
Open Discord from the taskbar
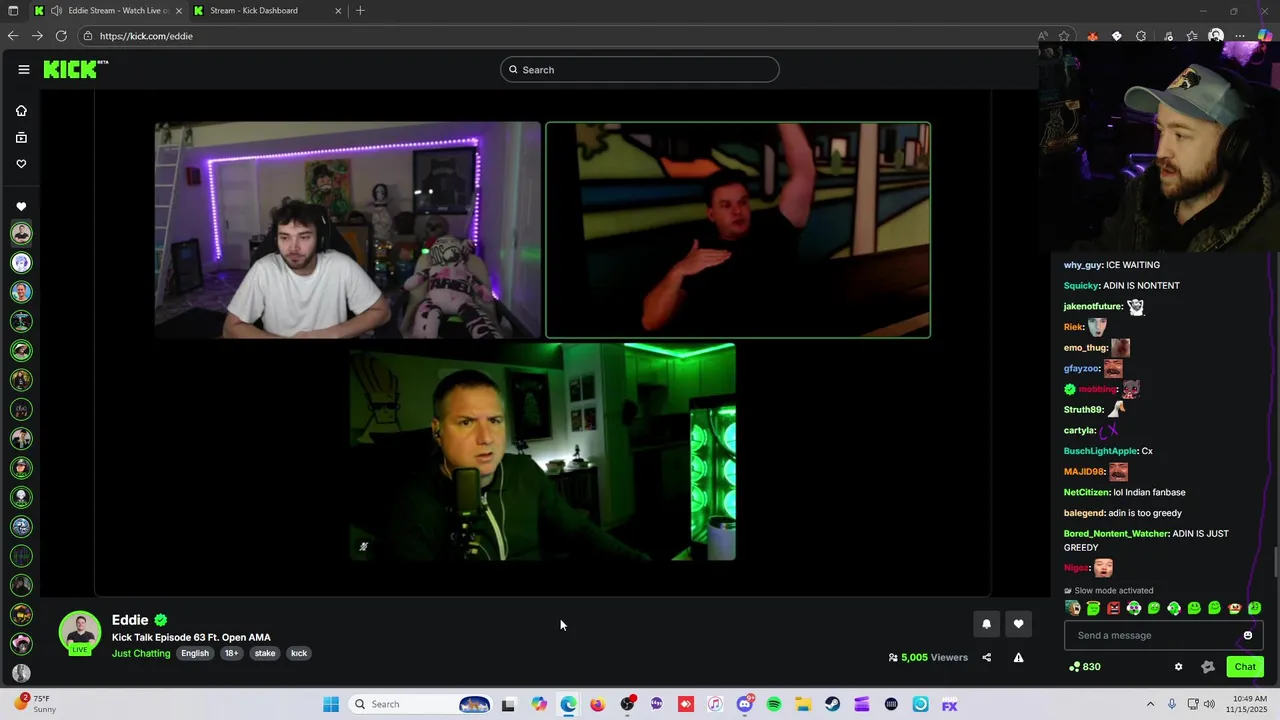(x=745, y=704)
